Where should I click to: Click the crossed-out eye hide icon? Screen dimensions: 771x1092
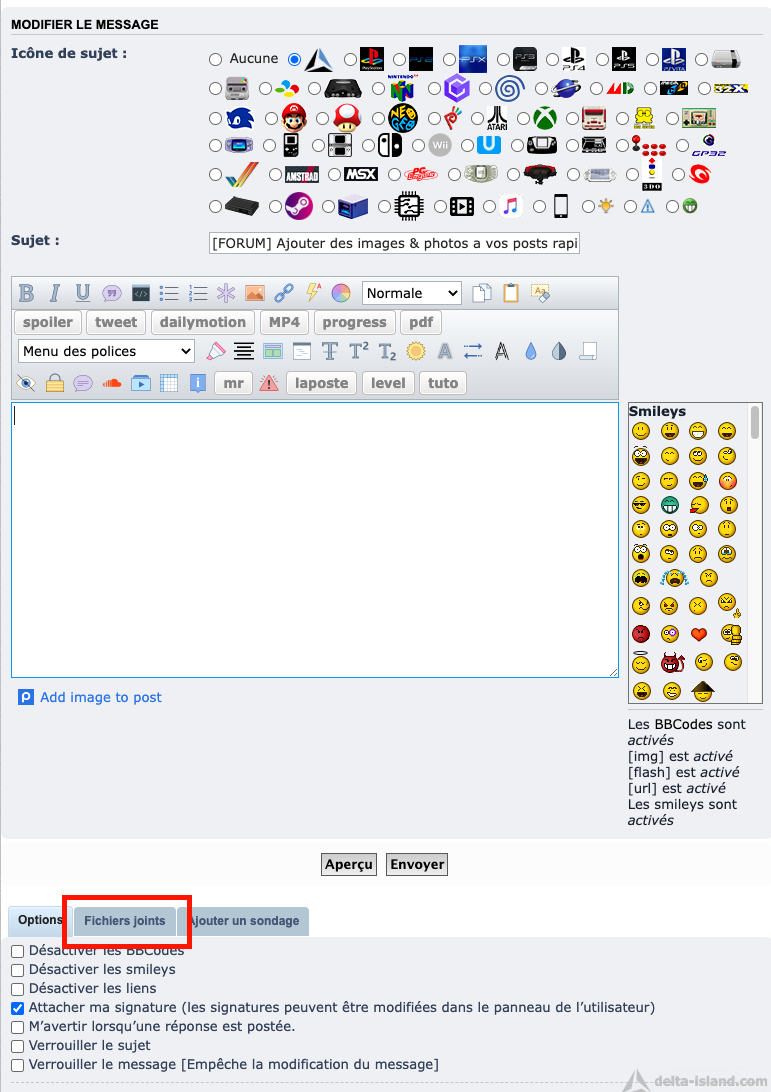coord(26,383)
